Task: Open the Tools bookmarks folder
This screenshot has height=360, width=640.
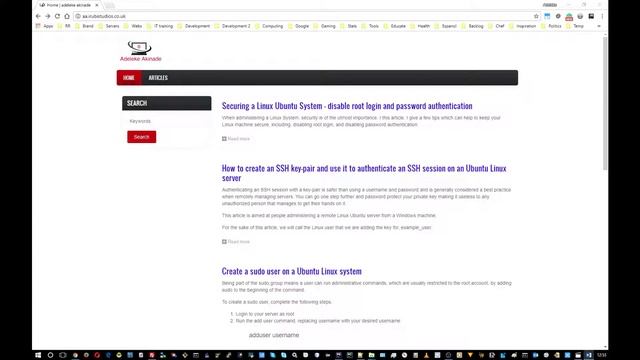Action: 370,26
